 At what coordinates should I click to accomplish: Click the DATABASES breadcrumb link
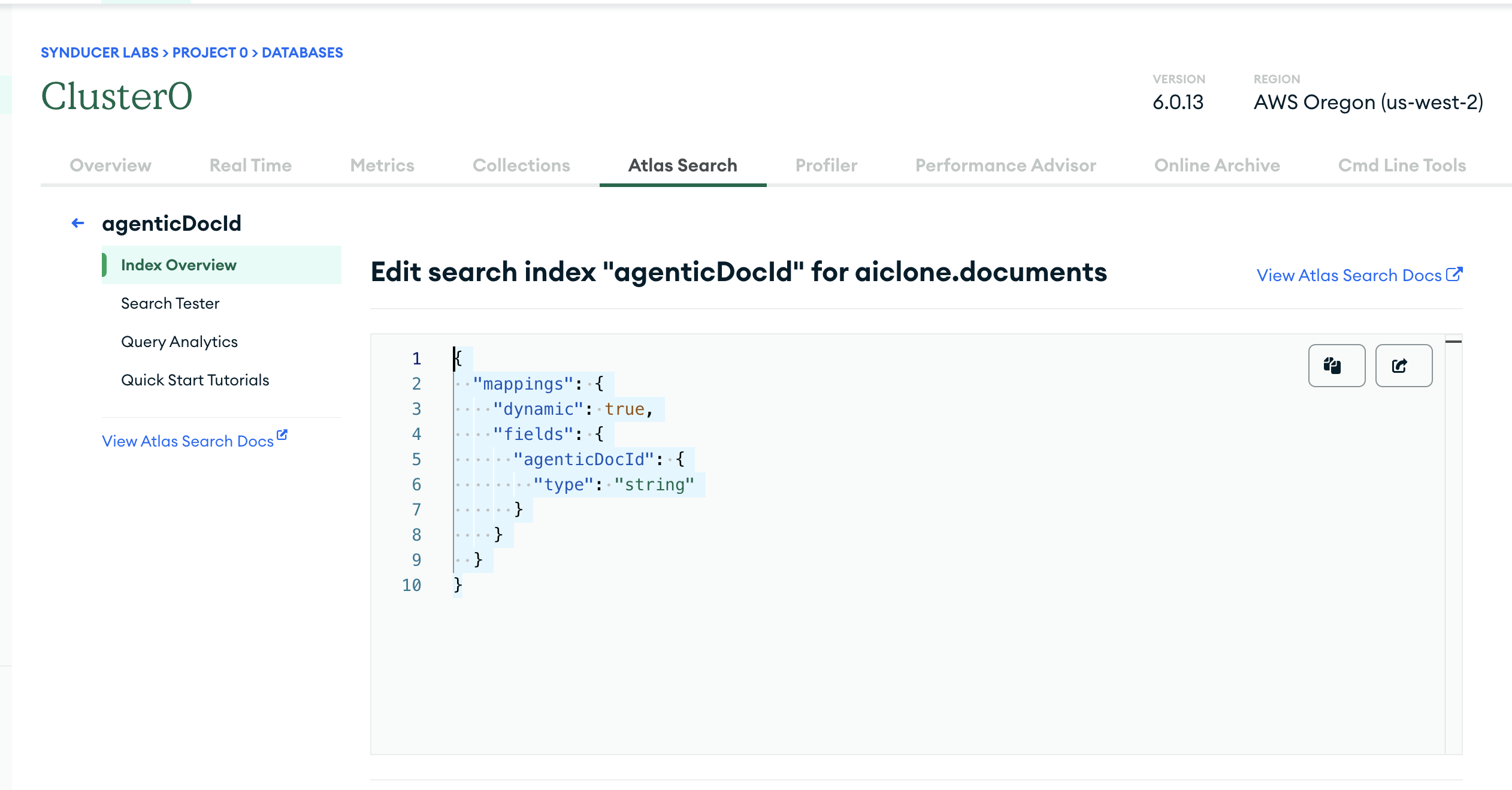tap(302, 53)
